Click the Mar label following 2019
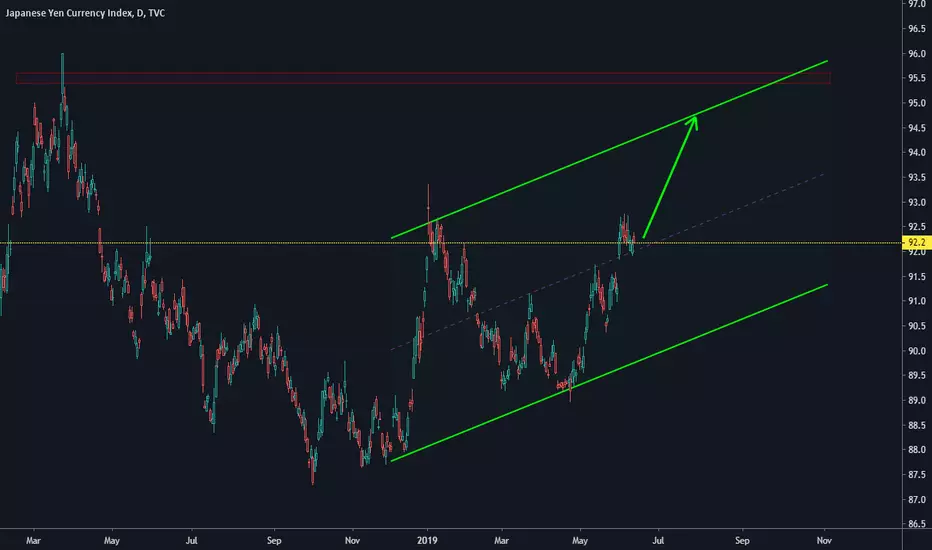 pyautogui.click(x=501, y=540)
